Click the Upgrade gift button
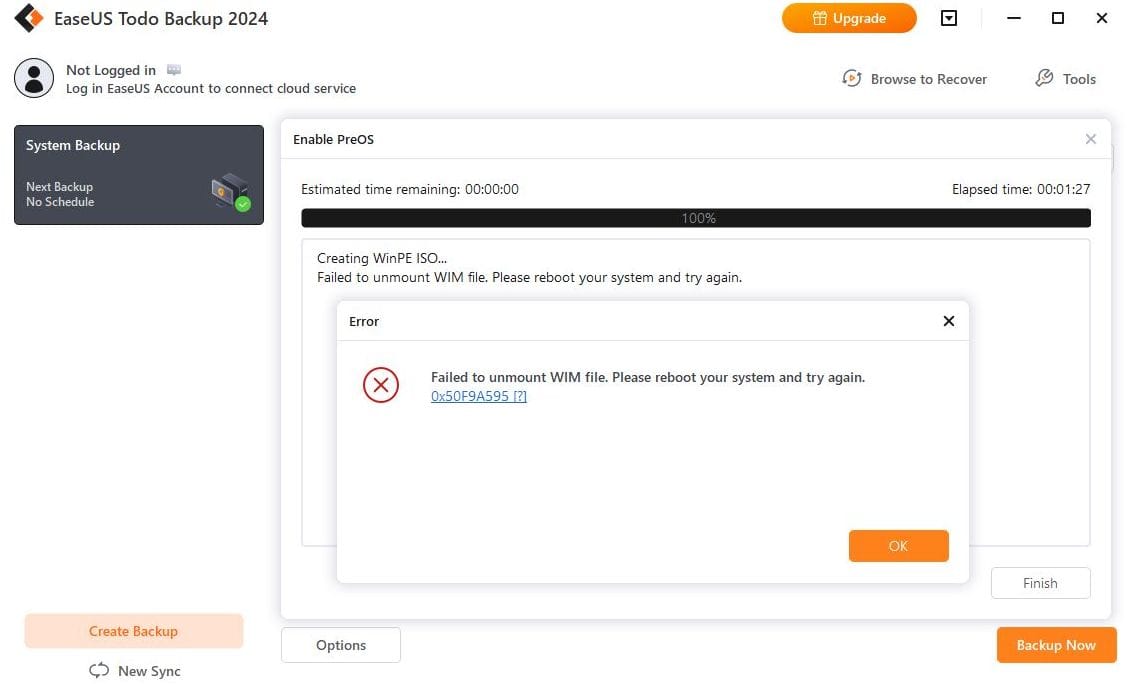Viewport: 1127px width, 684px height. click(x=849, y=18)
